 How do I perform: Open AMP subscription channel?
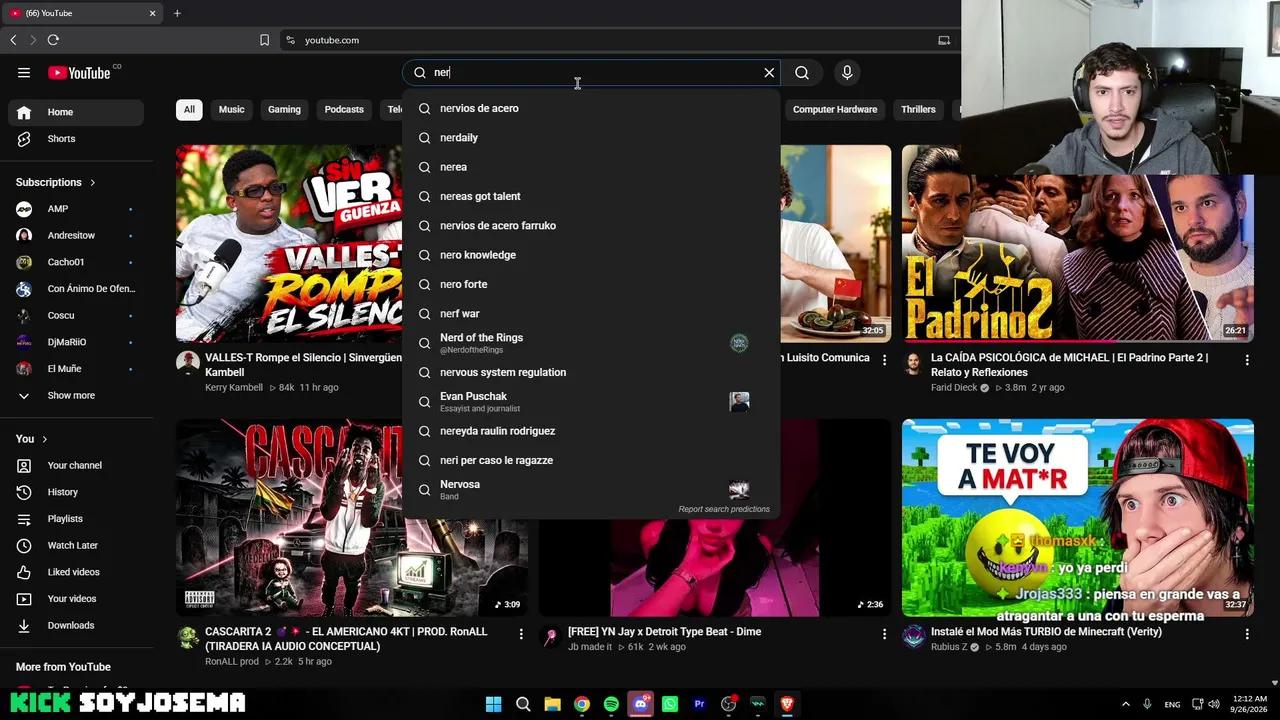pos(76,209)
